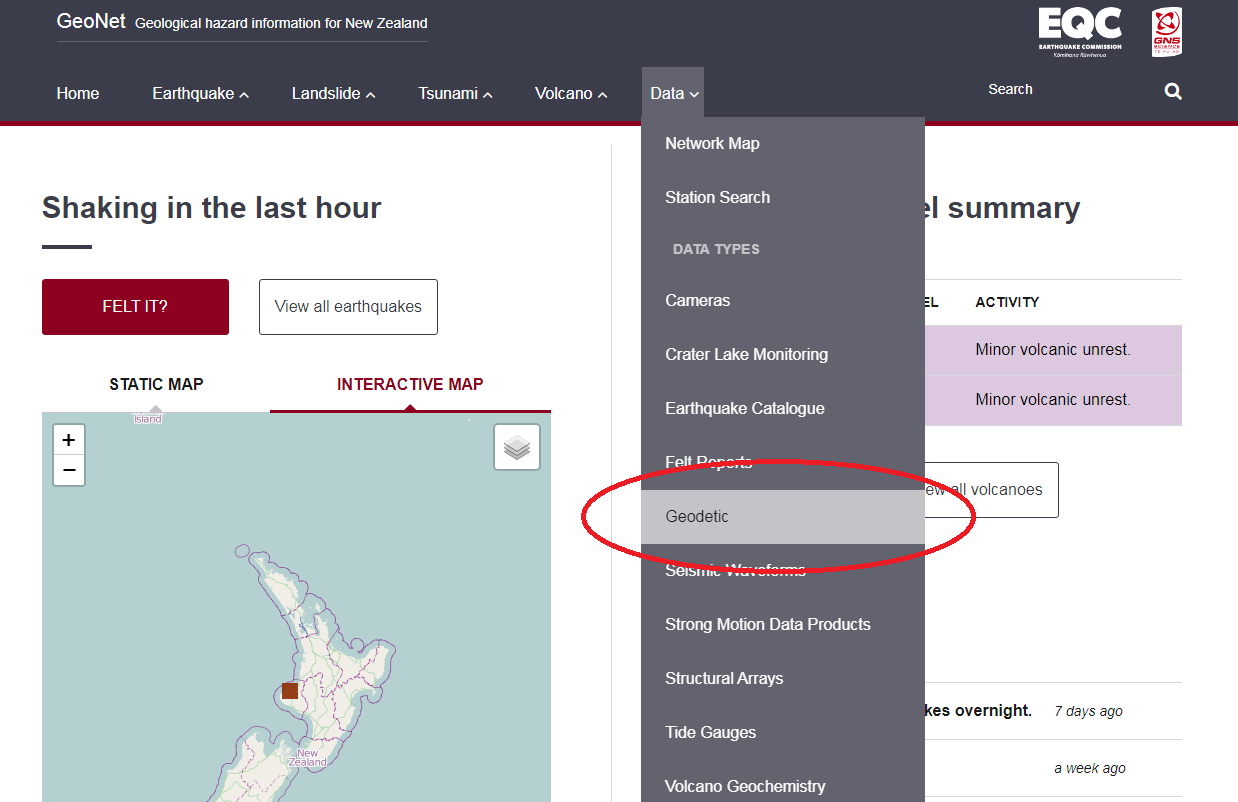
Task: Click the first Minor volcanic unrest row
Action: pos(1053,350)
